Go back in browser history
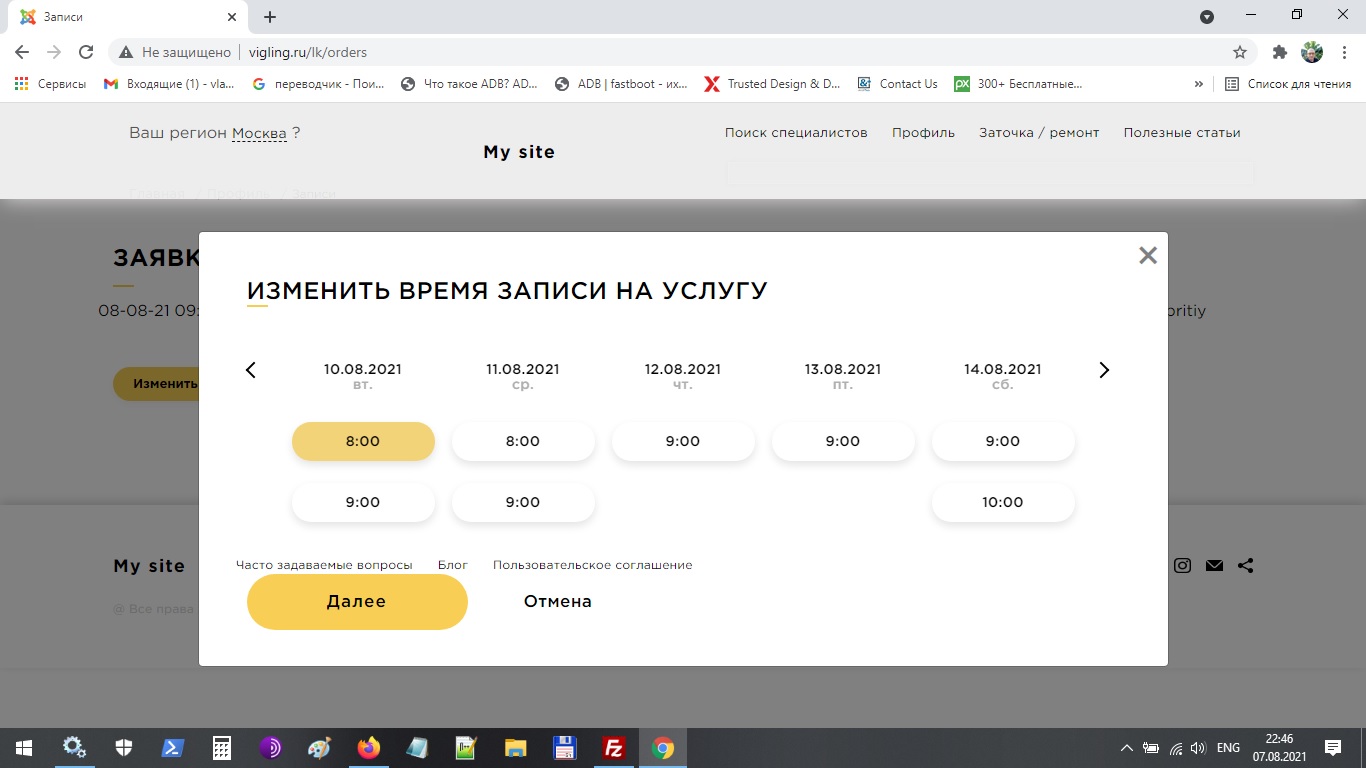This screenshot has height=768, width=1366. pyautogui.click(x=22, y=52)
